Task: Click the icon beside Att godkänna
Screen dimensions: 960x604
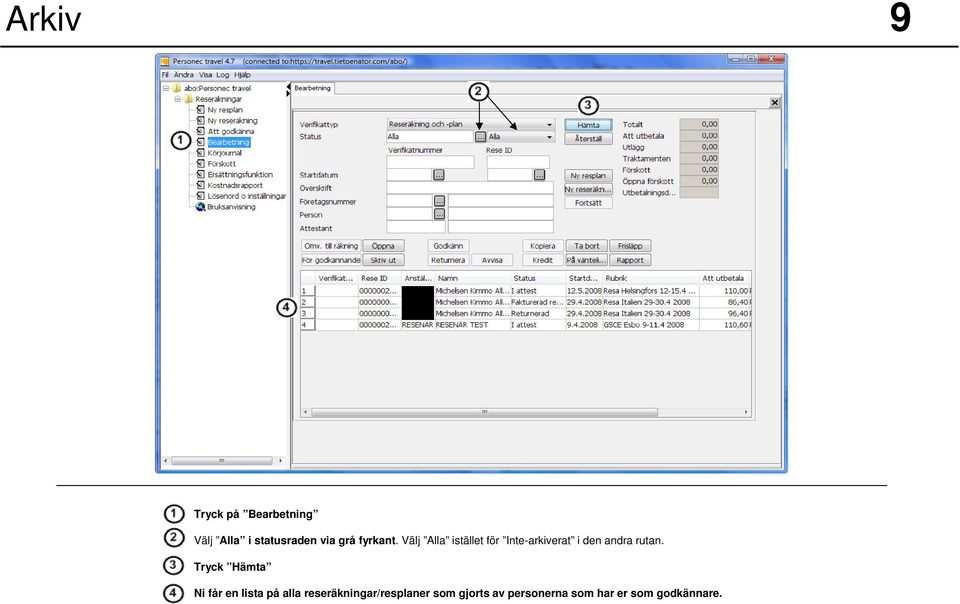Action: [x=200, y=131]
